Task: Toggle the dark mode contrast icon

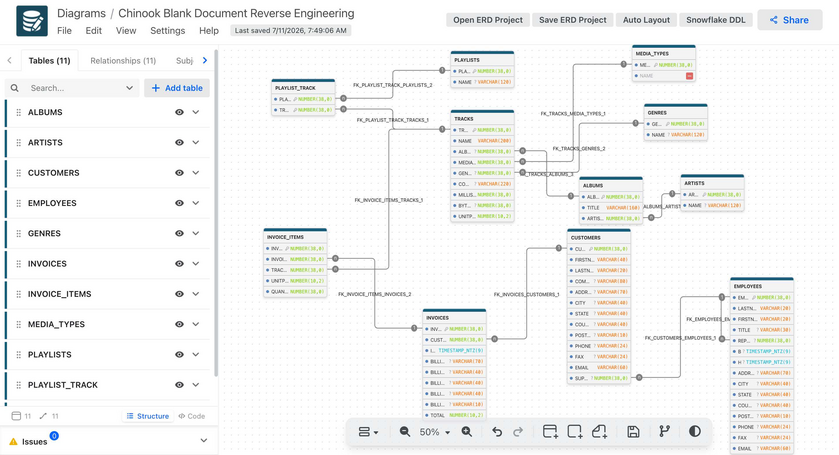Action: 695,431
